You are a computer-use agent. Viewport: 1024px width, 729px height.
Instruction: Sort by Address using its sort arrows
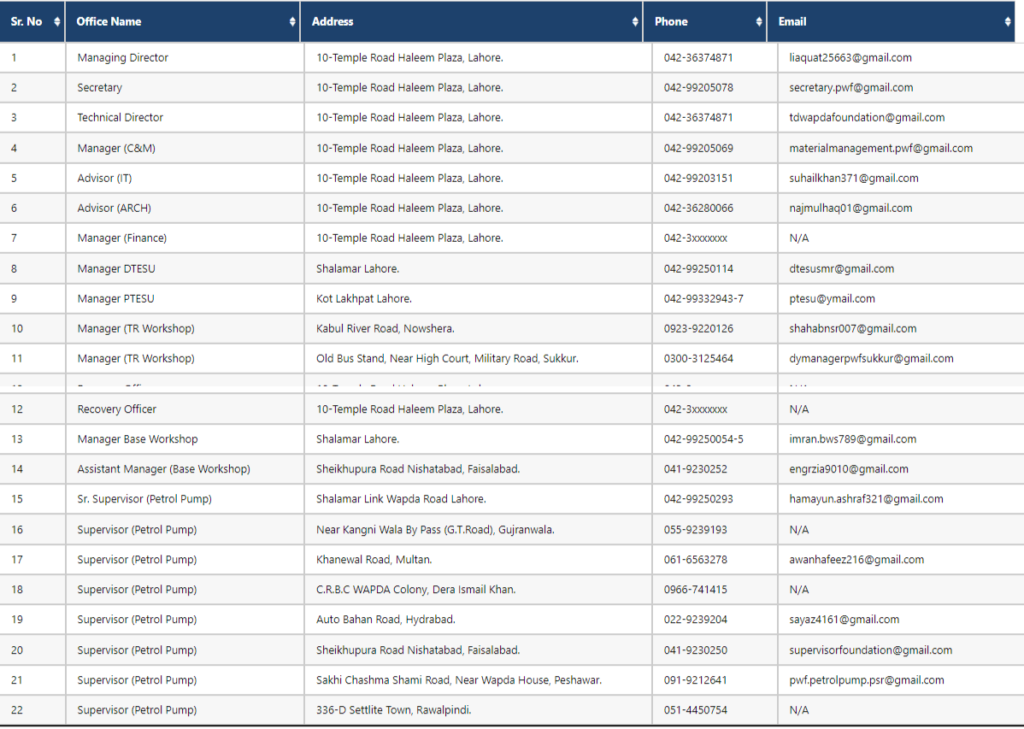coord(635,22)
